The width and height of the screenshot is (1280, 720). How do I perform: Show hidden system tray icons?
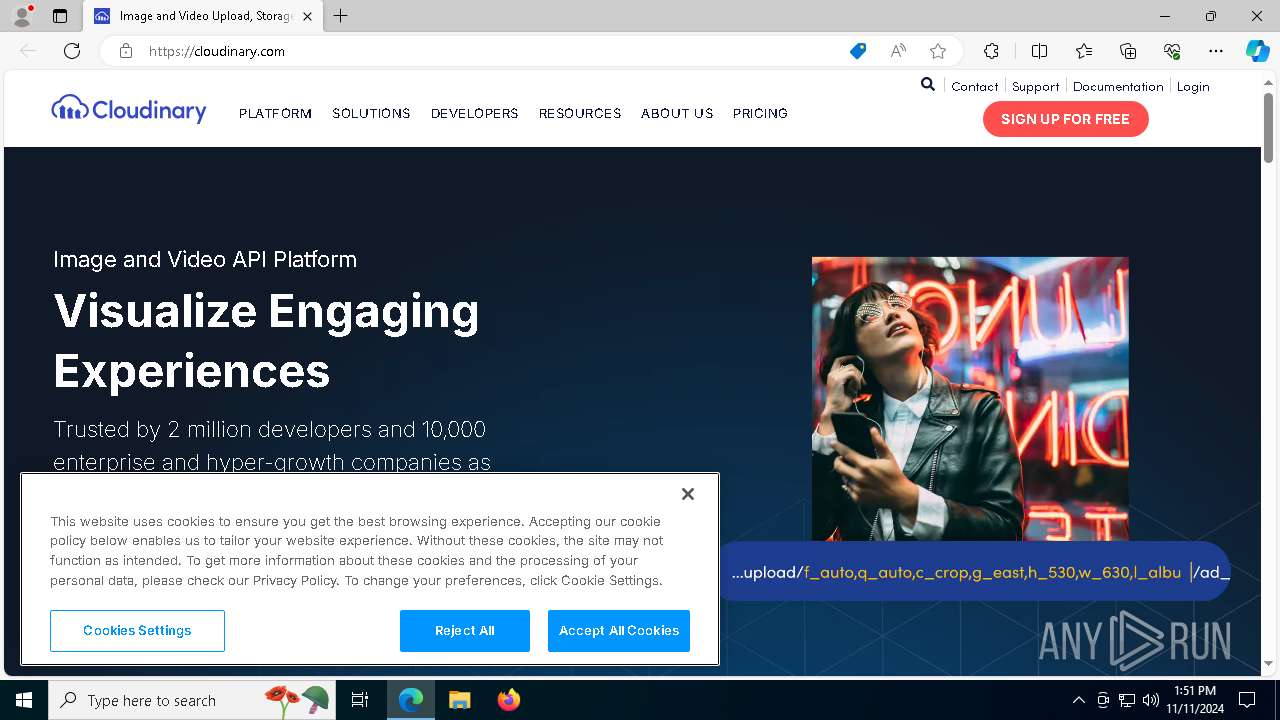[x=1079, y=700]
